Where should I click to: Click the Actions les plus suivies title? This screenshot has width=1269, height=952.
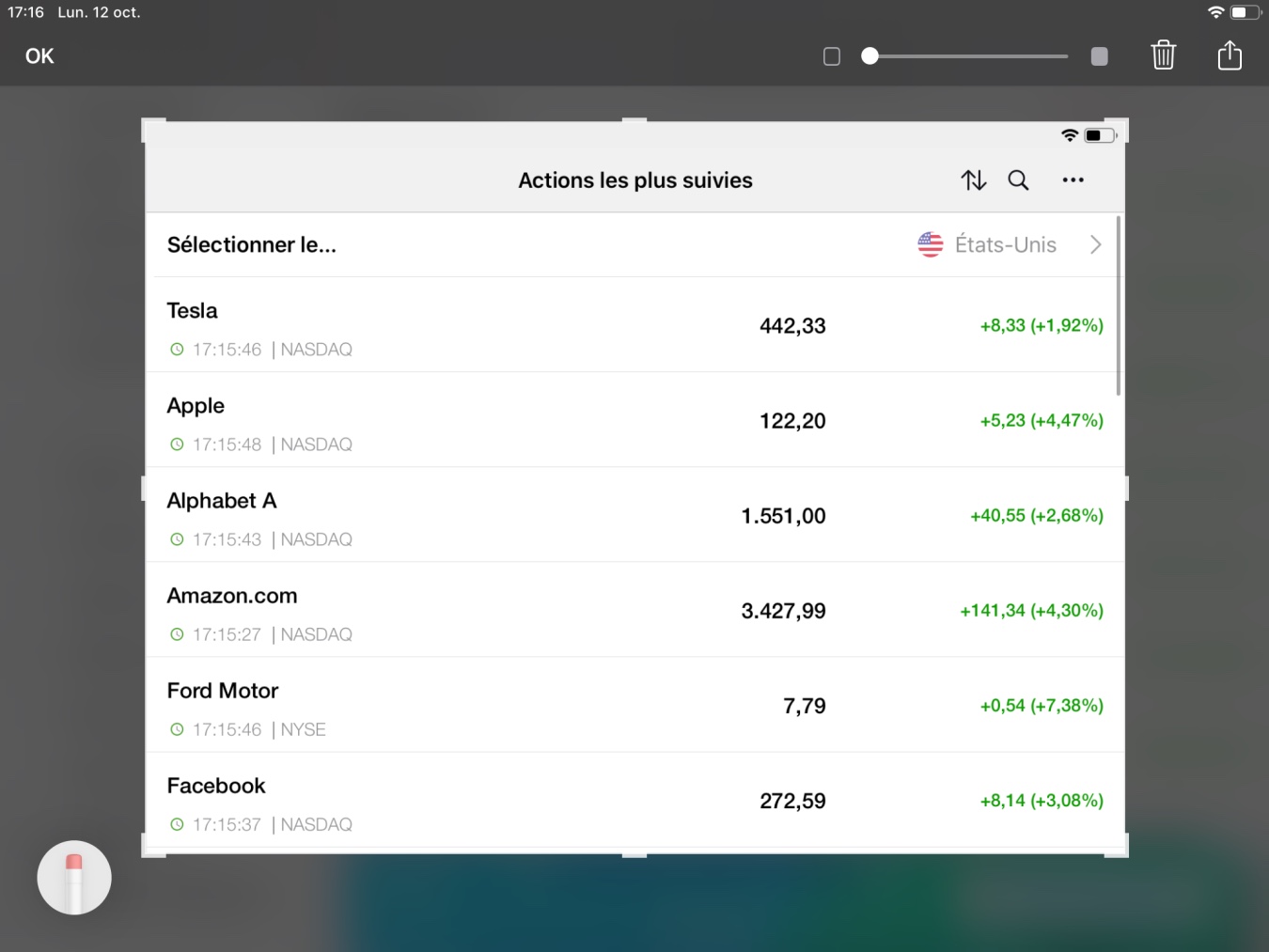[635, 180]
